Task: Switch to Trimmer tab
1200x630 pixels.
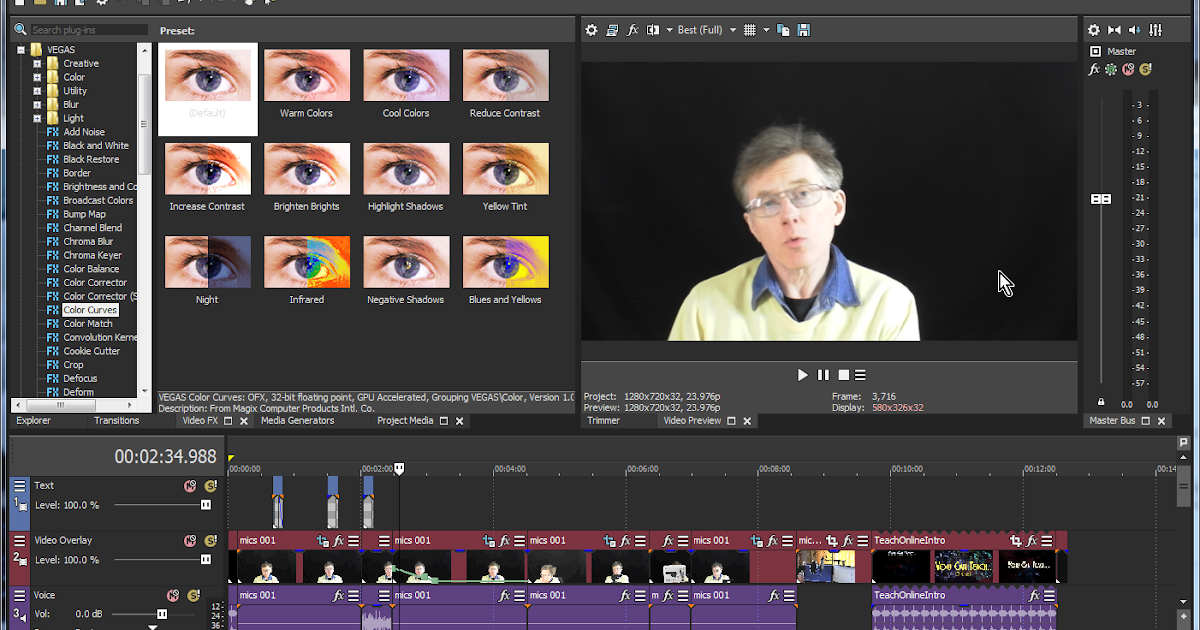Action: [603, 421]
